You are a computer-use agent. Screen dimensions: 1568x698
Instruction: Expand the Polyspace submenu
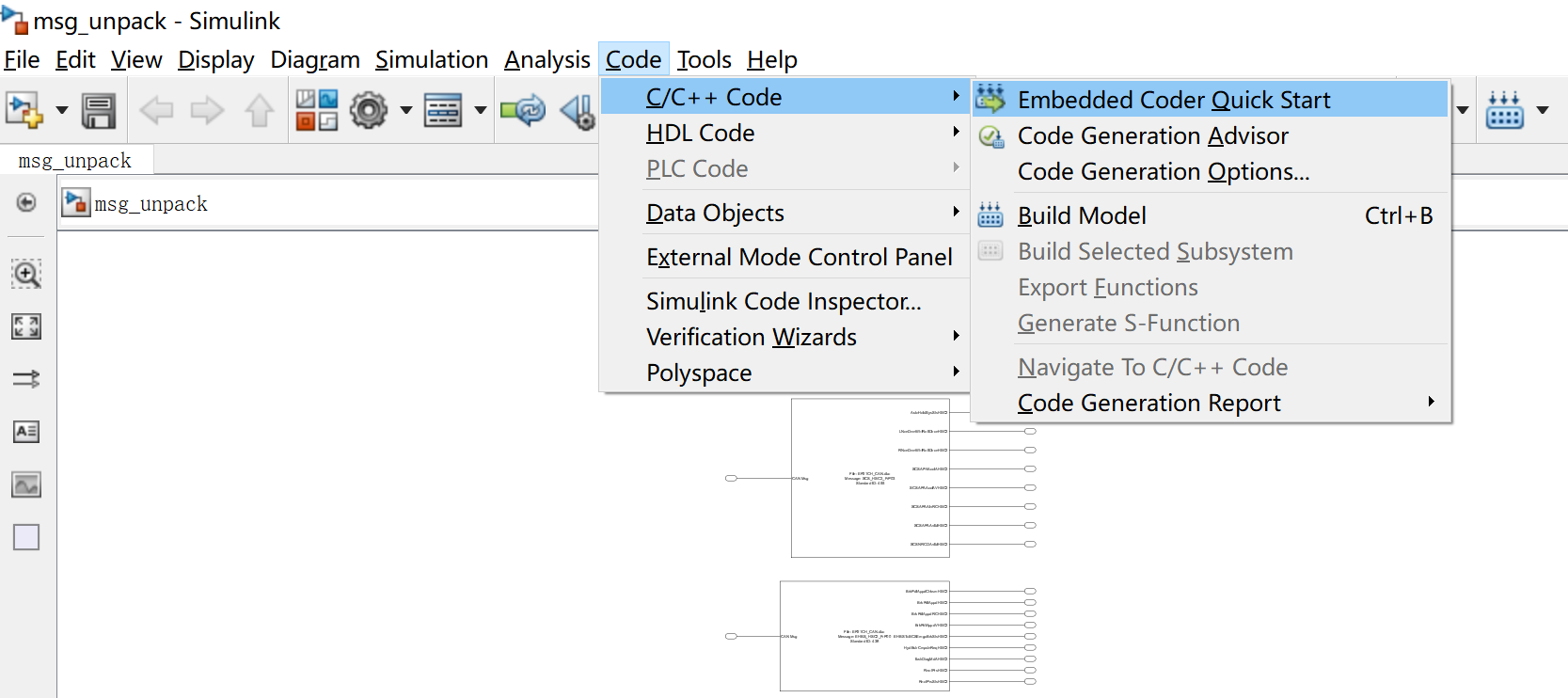tap(785, 373)
